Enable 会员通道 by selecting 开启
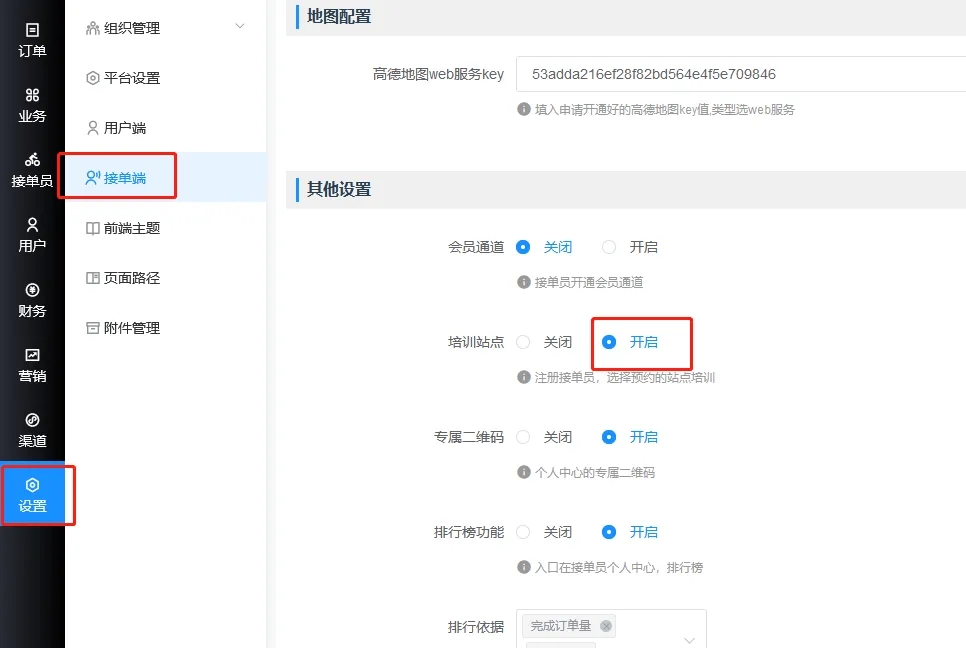 (609, 247)
